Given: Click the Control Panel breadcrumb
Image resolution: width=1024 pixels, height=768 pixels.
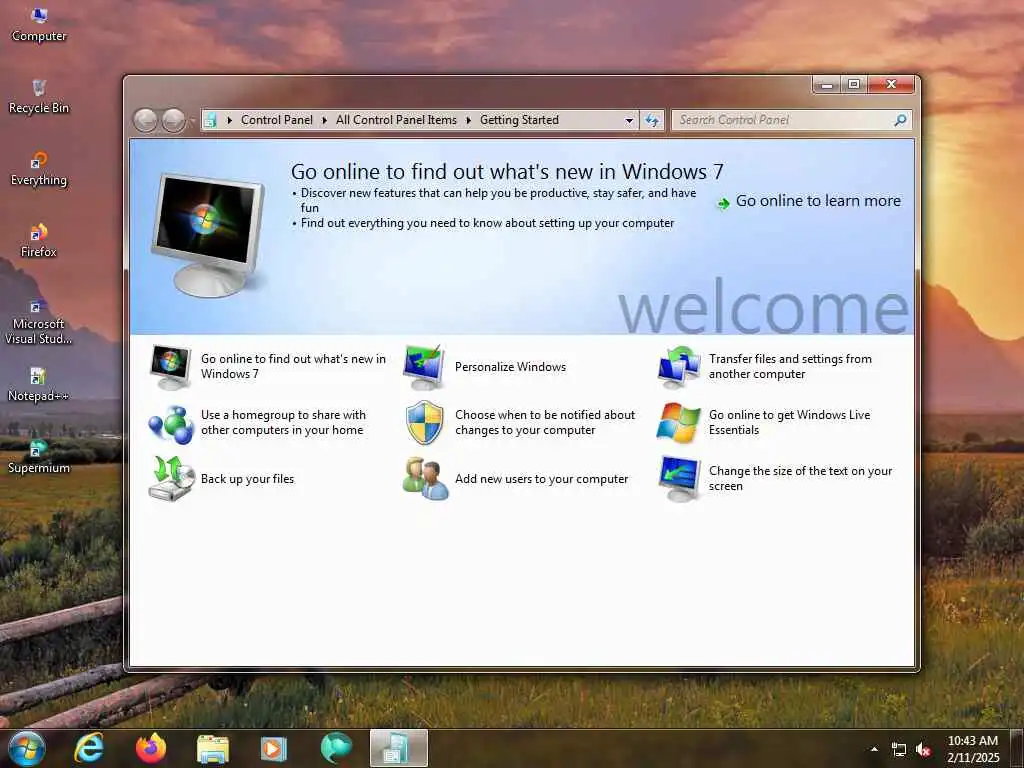Looking at the screenshot, I should [x=277, y=120].
